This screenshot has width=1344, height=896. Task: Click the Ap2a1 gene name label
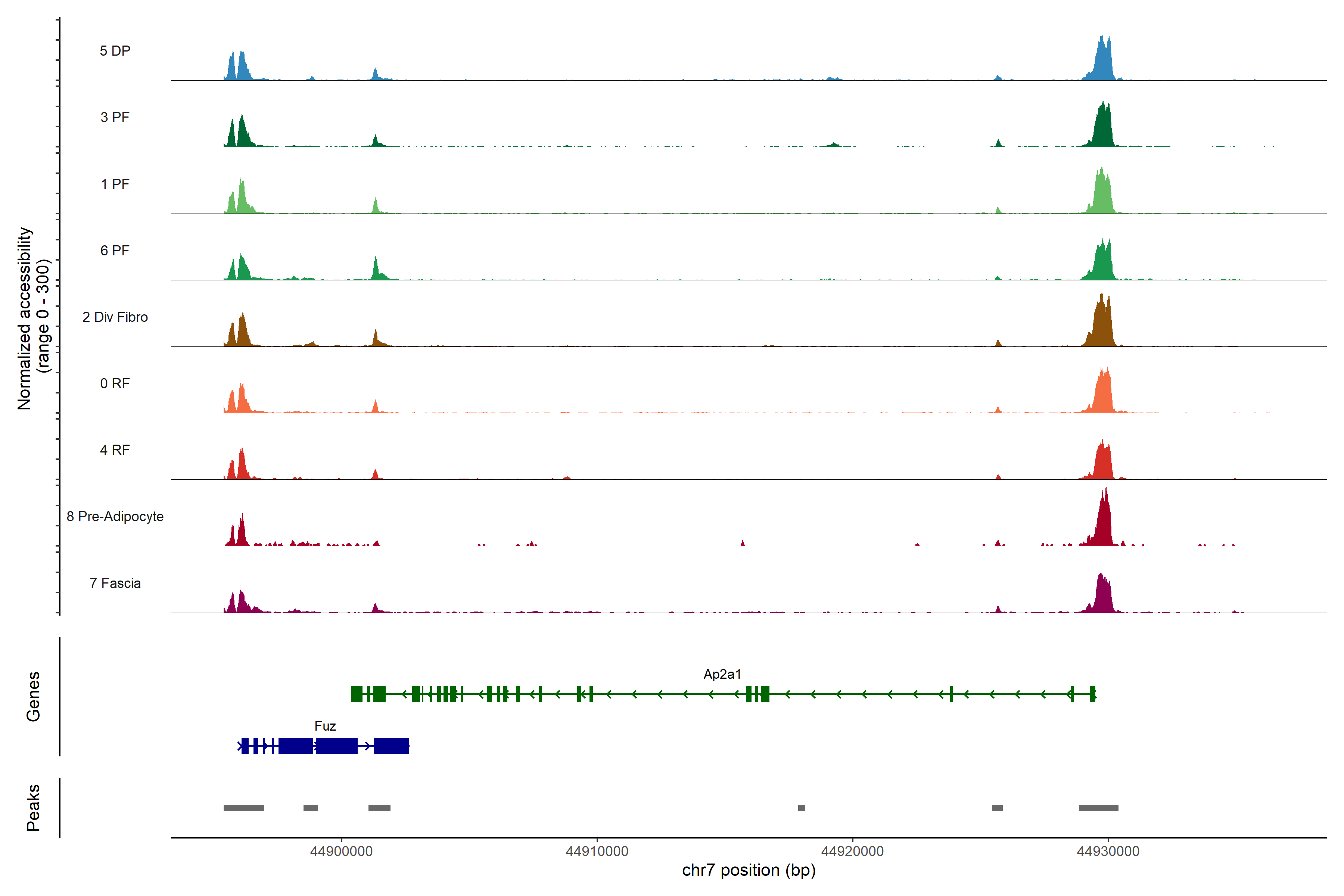click(722, 674)
